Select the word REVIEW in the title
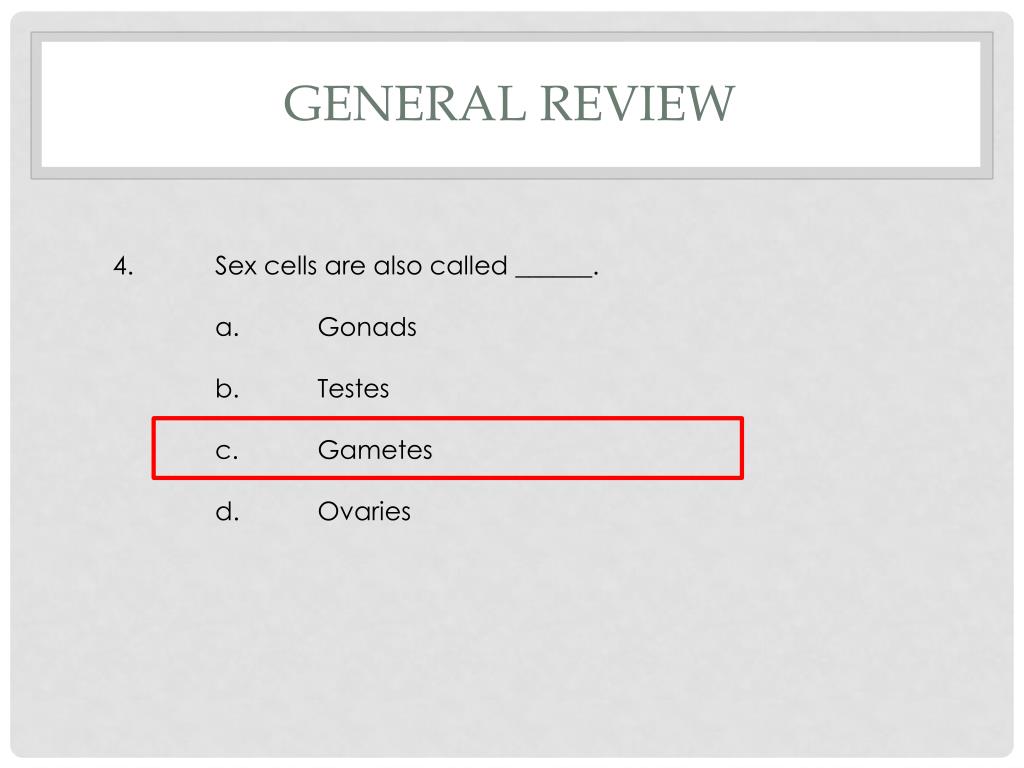 click(x=638, y=103)
